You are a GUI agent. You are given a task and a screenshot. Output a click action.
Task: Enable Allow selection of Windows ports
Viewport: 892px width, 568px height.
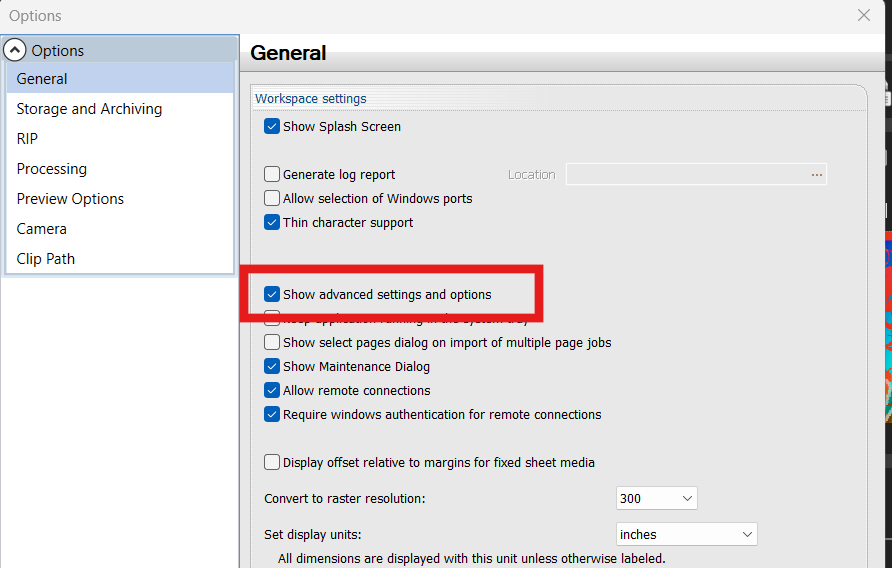coord(272,198)
